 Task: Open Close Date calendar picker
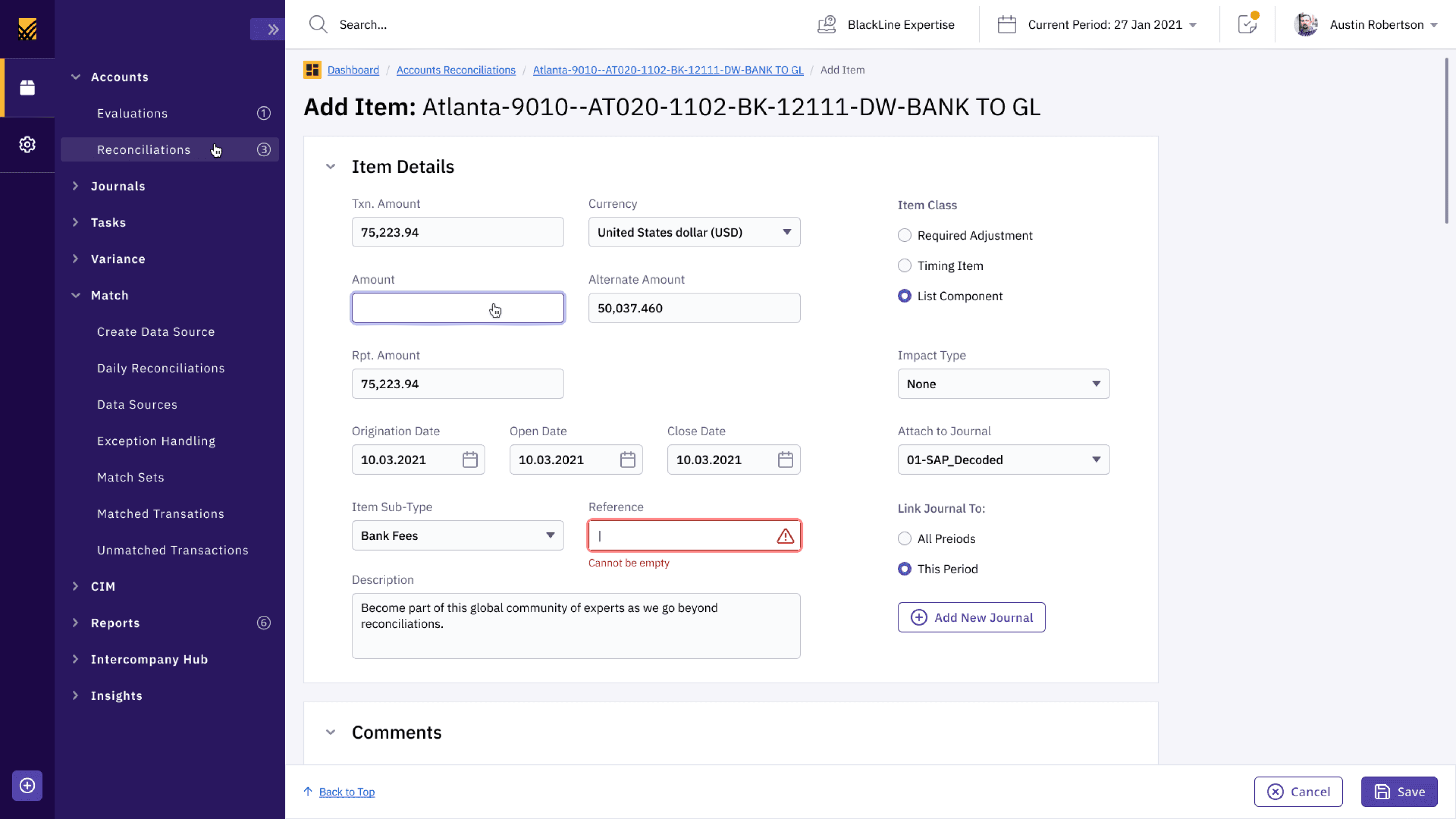pyautogui.click(x=785, y=460)
